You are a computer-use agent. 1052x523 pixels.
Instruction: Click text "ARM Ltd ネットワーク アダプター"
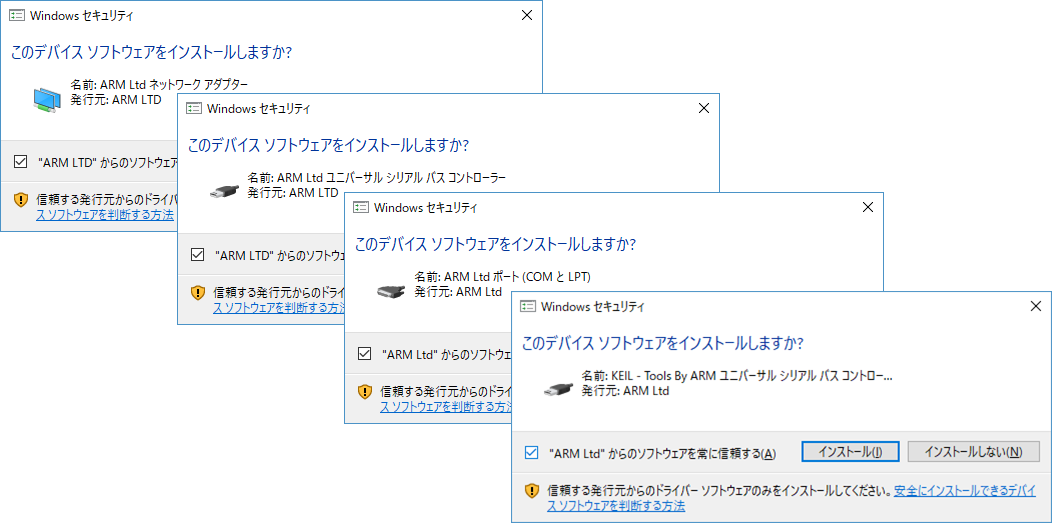pyautogui.click(x=174, y=85)
